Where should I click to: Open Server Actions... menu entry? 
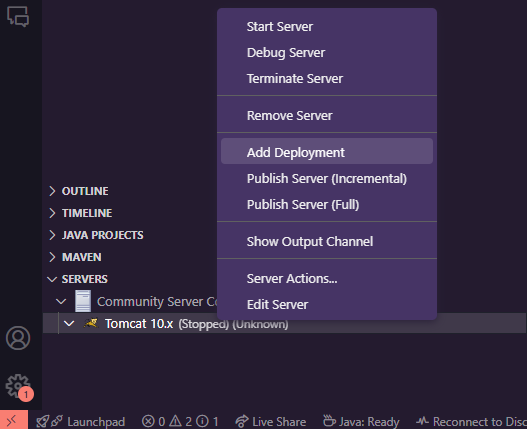pyautogui.click(x=327, y=278)
